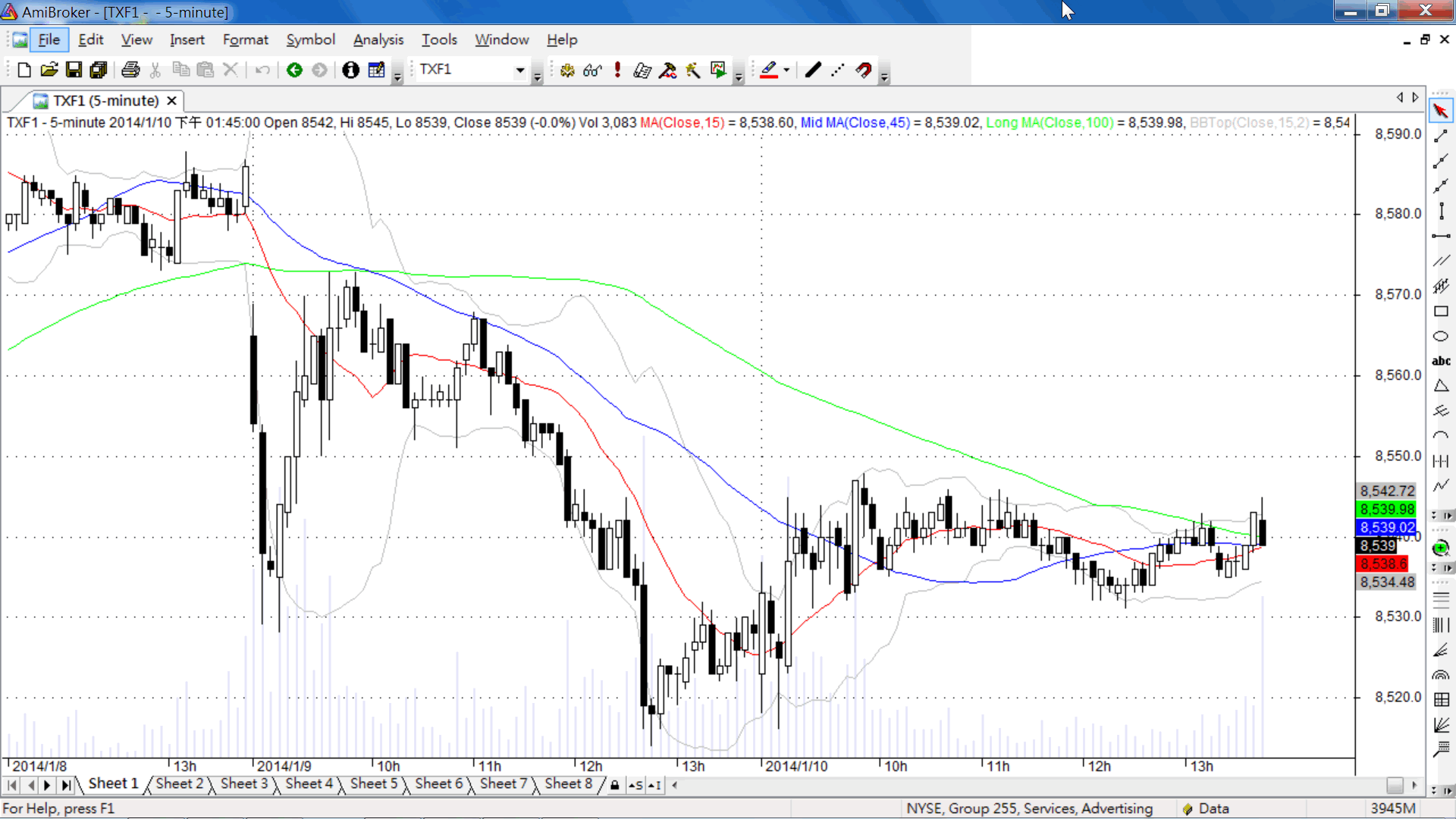Click the red line color pen swatch
1456x819 pixels.
click(769, 70)
